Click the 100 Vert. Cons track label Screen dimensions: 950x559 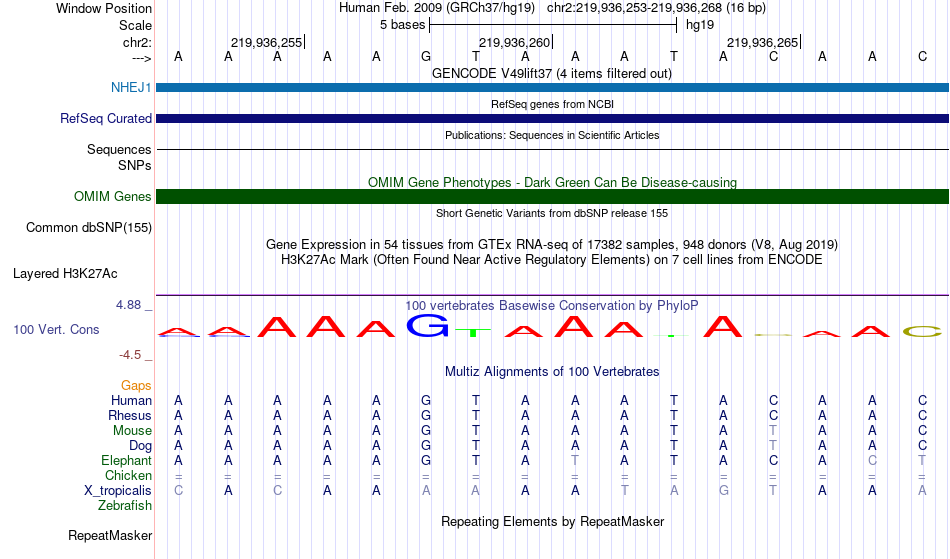pyautogui.click(x=56, y=329)
